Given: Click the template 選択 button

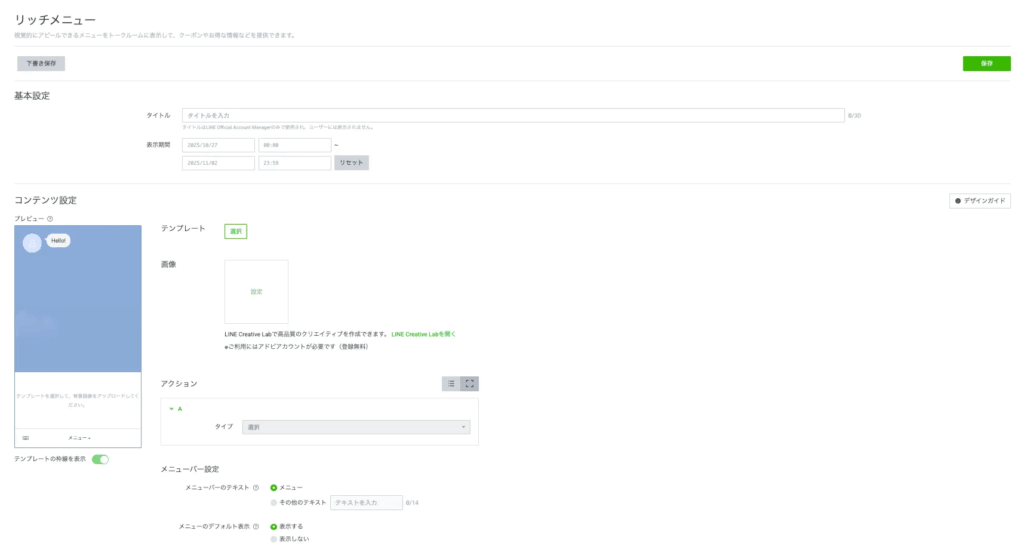Looking at the screenshot, I should tap(235, 231).
